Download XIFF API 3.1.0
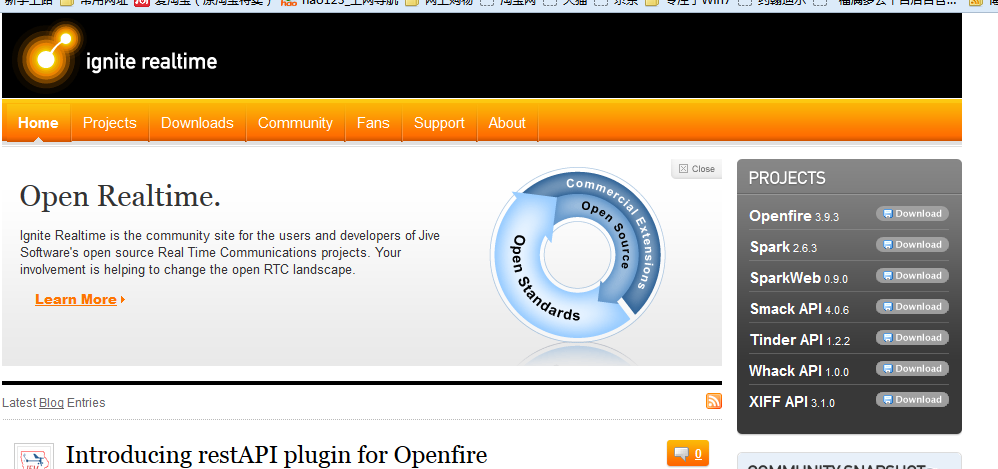This screenshot has height=469, width=998. [911, 400]
